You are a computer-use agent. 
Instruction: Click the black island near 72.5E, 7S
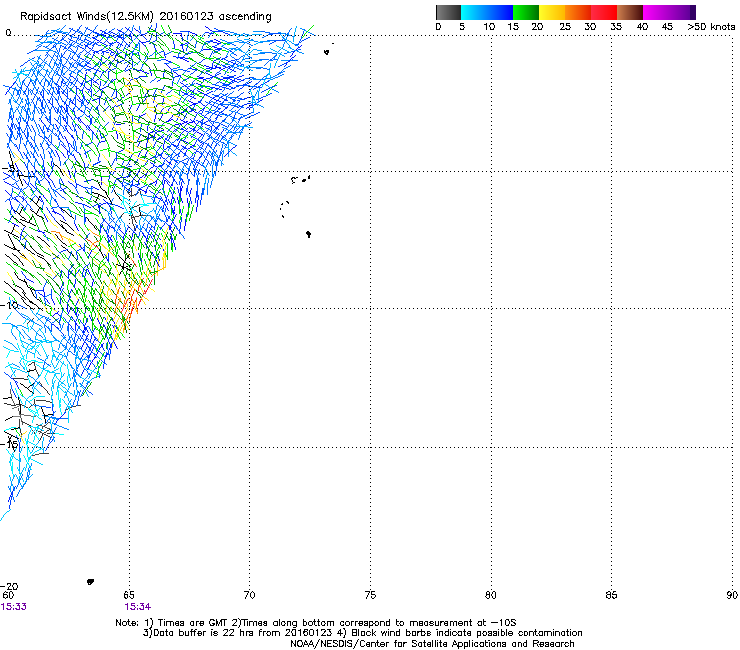(x=309, y=234)
